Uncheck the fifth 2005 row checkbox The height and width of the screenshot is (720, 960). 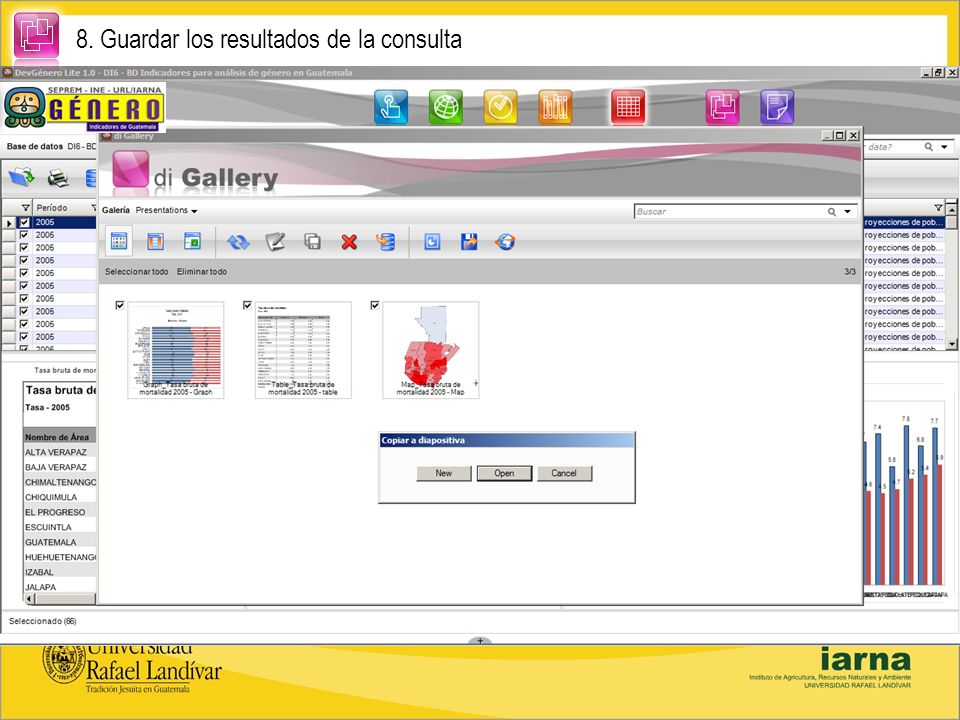point(24,273)
